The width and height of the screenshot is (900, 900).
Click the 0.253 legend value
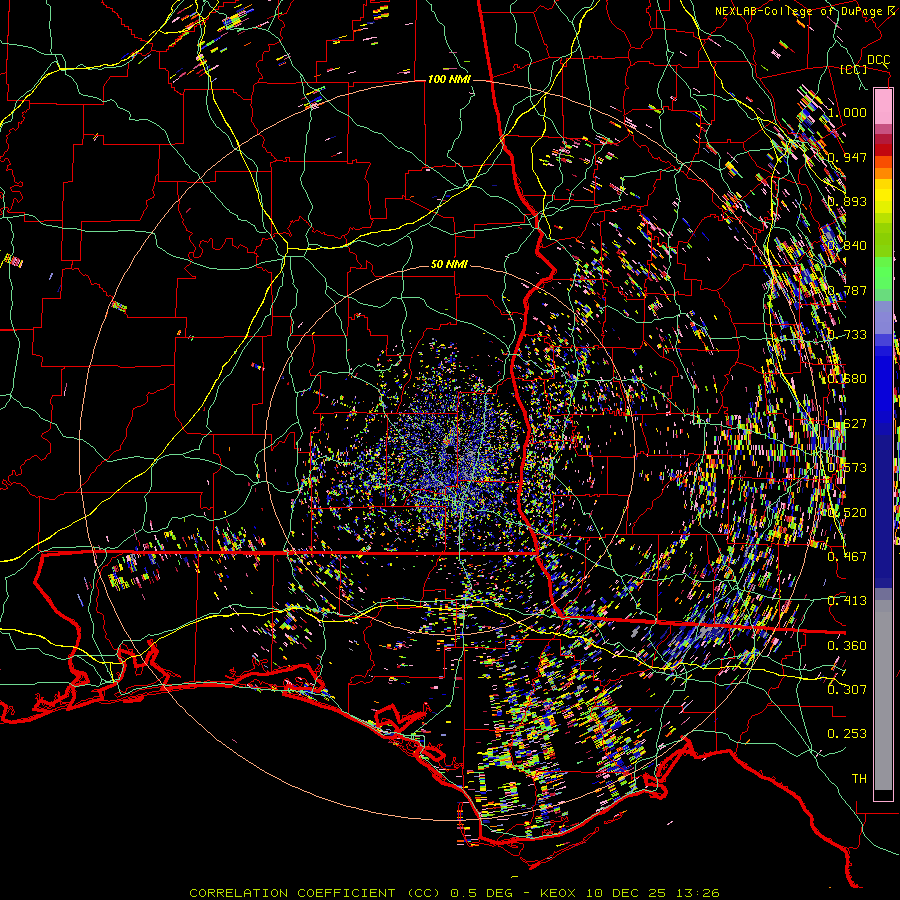coord(847,734)
